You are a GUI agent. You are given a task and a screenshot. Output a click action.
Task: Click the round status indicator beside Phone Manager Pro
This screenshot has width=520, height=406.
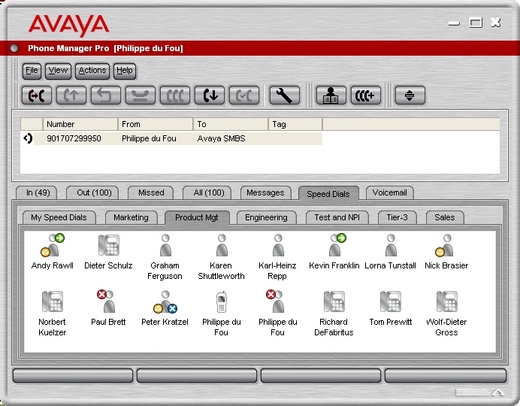pos(14,48)
